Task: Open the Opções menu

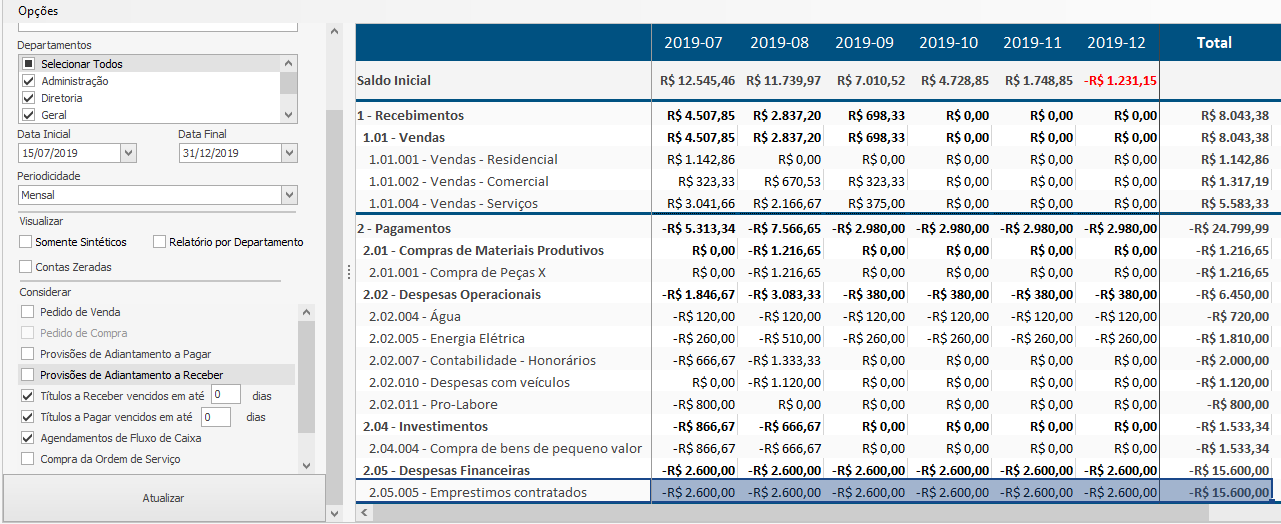Action: [x=38, y=11]
